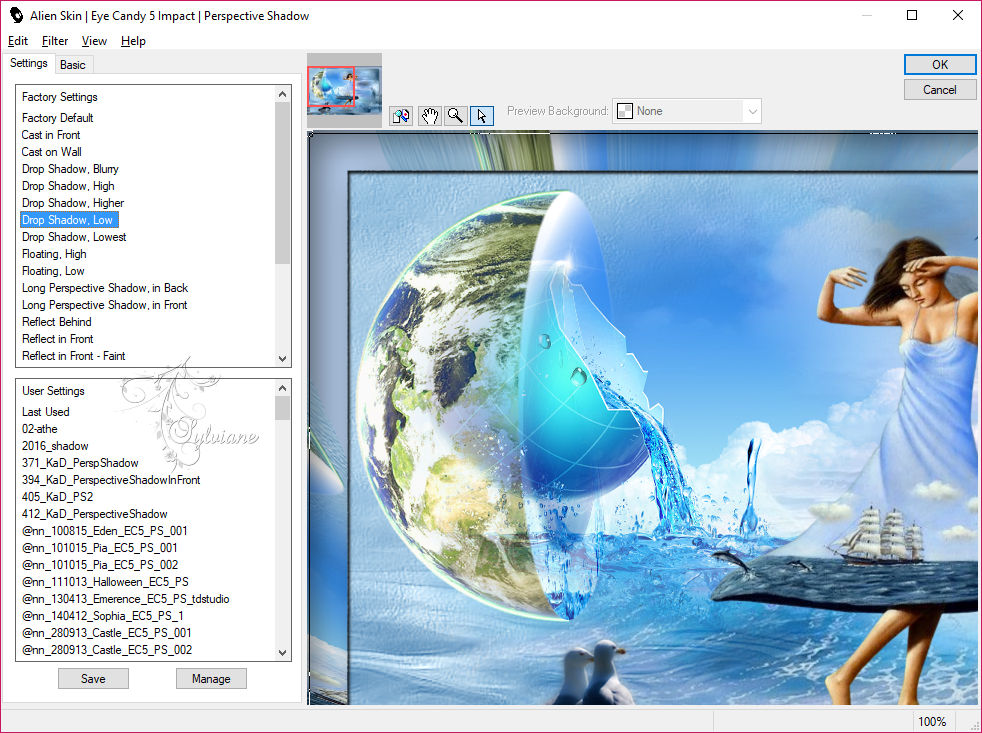This screenshot has width=982, height=733.
Task: Select the Last Used user setting
Action: pos(46,412)
